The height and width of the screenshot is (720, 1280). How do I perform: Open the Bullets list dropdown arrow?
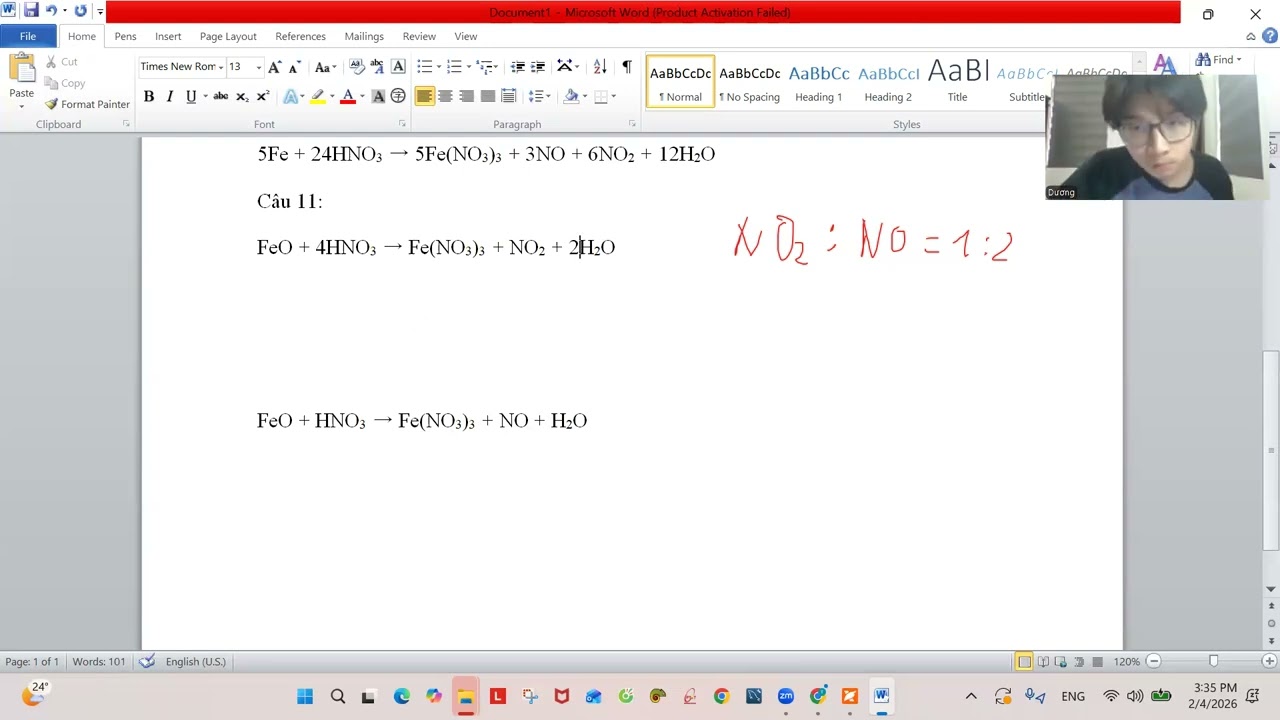(441, 67)
